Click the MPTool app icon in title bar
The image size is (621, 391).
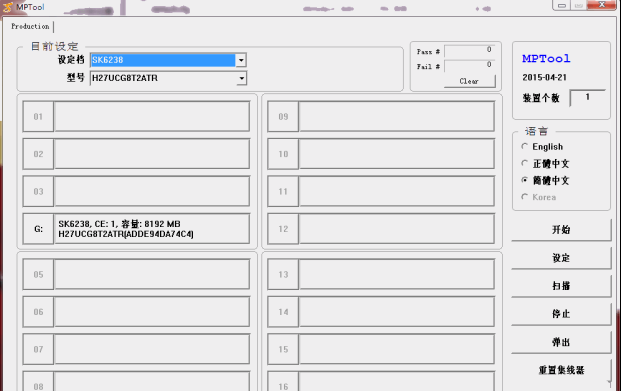(7, 7)
